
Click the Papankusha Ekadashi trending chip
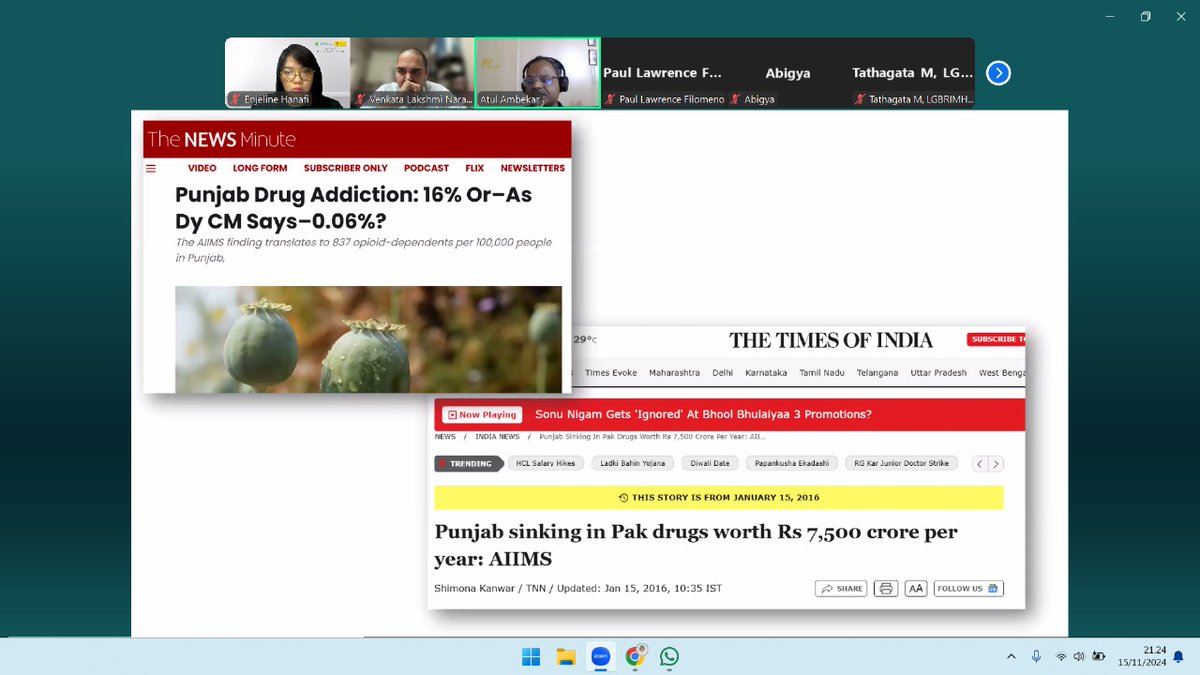(x=791, y=463)
